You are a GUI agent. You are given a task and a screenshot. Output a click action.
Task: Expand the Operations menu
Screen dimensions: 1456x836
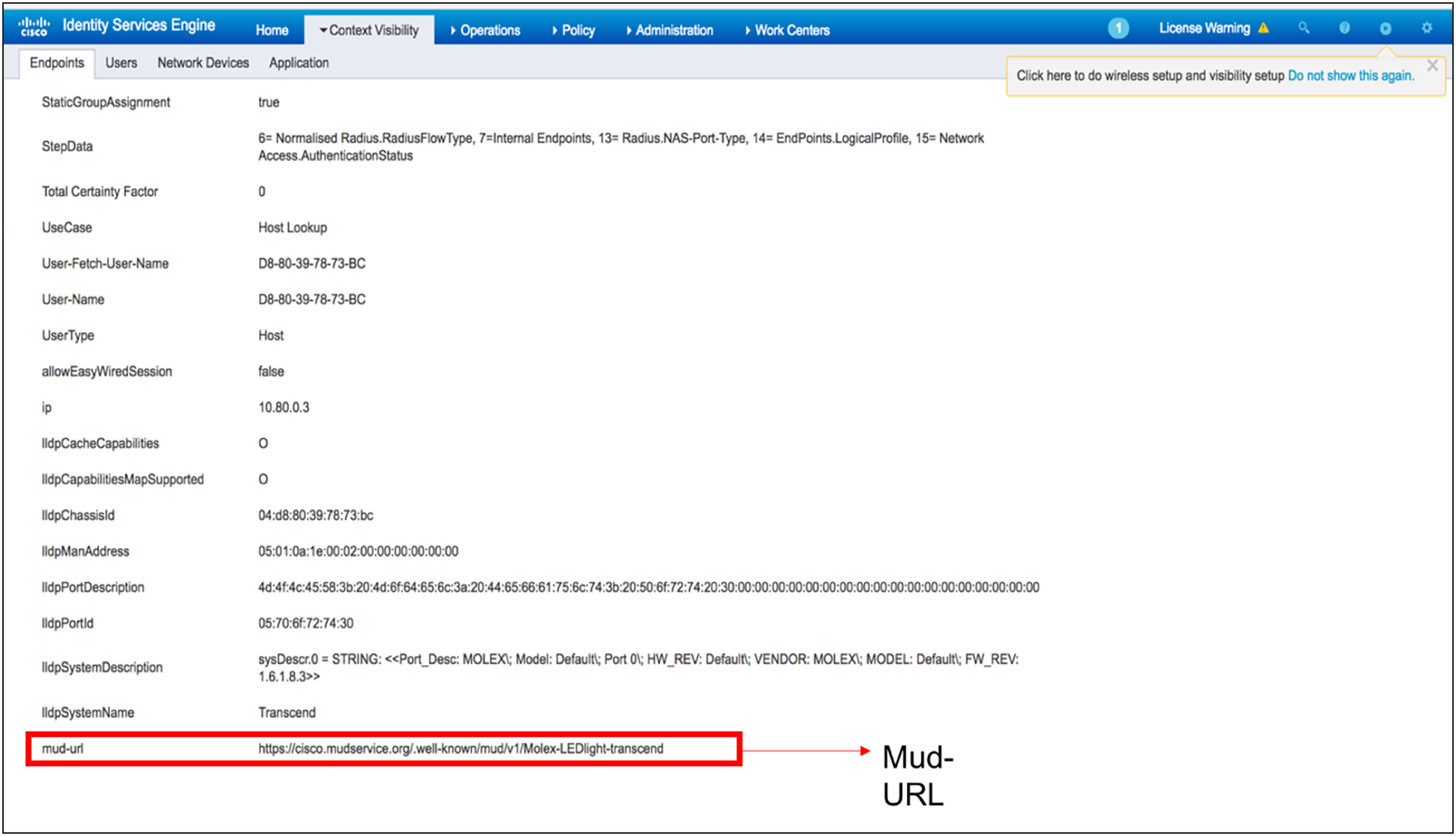pyautogui.click(x=485, y=30)
